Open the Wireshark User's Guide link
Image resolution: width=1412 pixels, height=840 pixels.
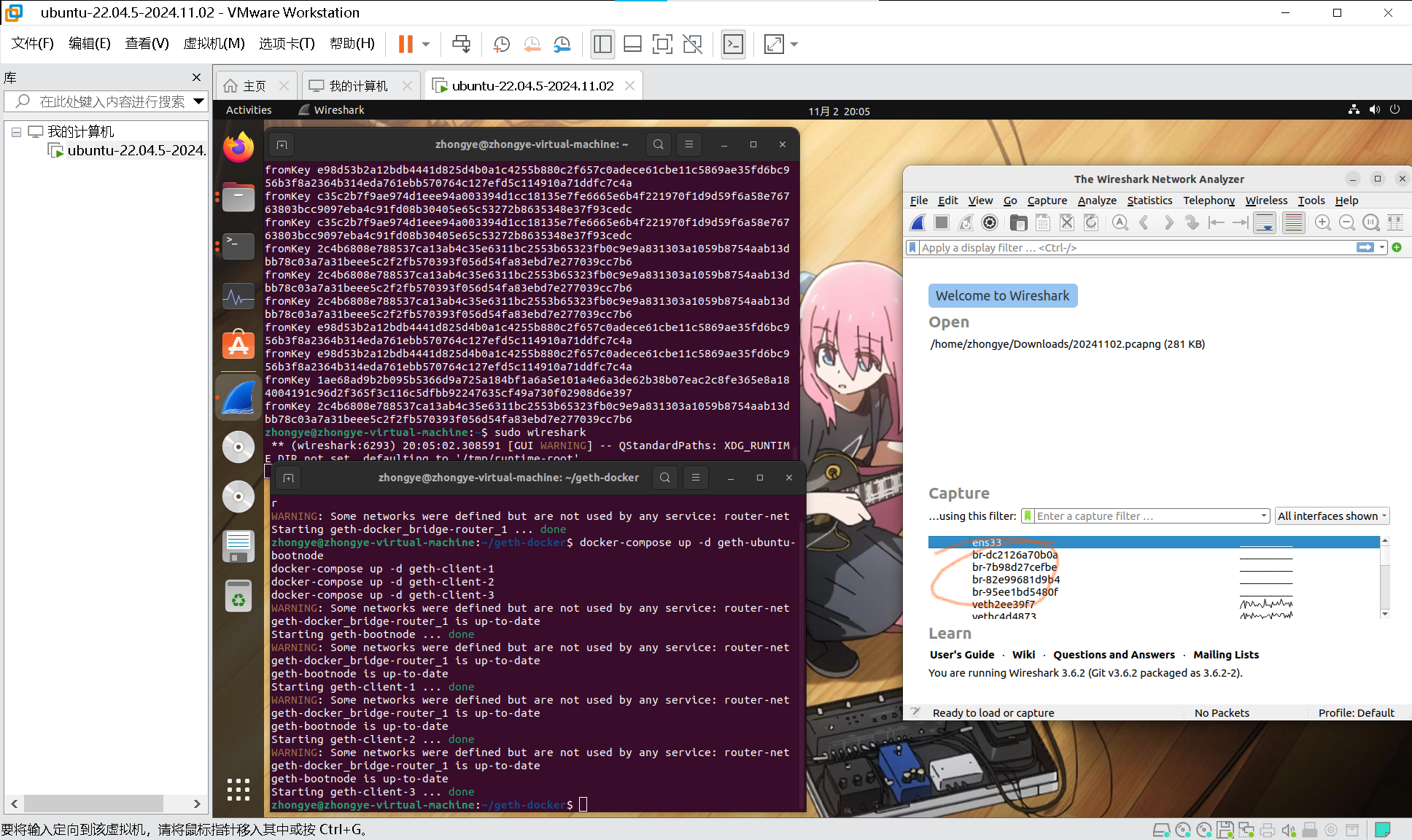(962, 655)
